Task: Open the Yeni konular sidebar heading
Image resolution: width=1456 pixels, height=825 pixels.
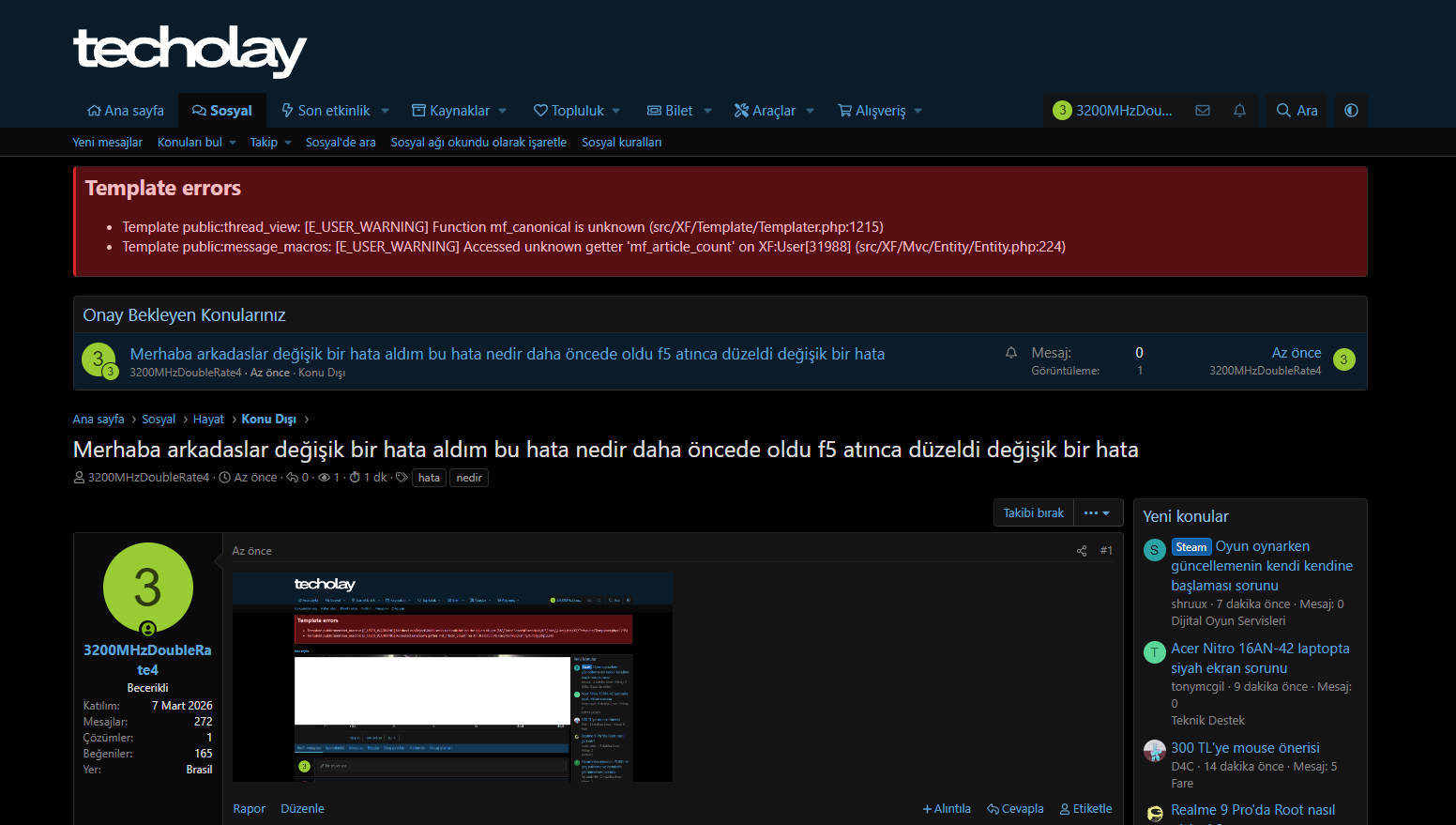Action: coord(1186,516)
